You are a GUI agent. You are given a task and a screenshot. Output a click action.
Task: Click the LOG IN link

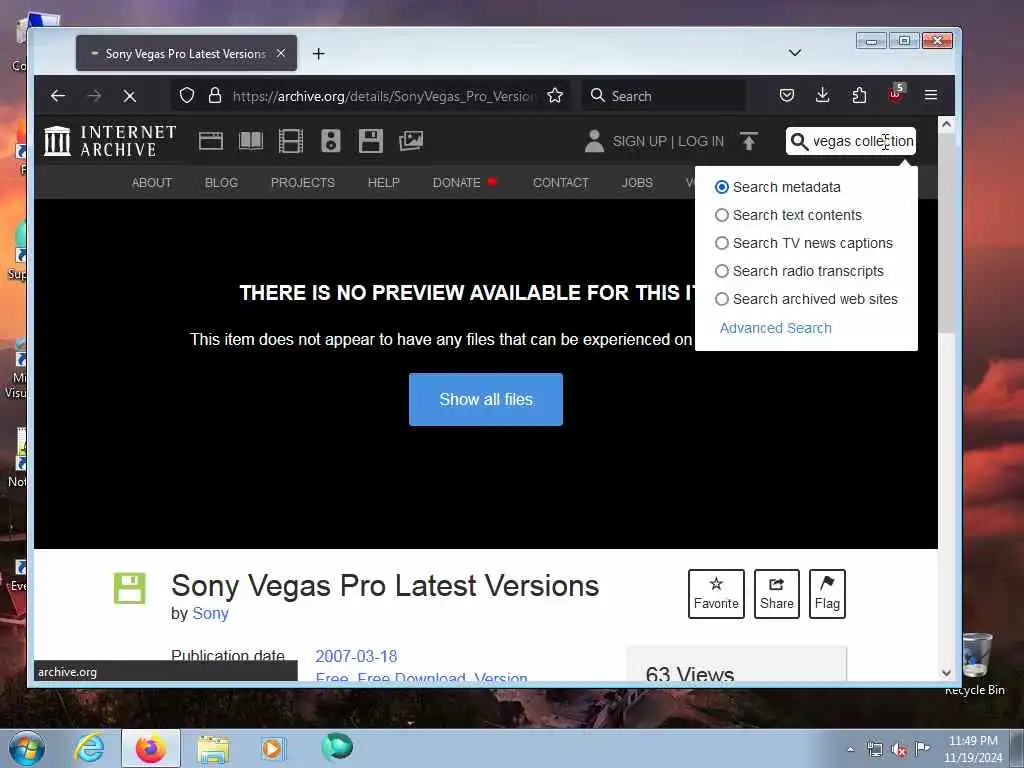[701, 141]
